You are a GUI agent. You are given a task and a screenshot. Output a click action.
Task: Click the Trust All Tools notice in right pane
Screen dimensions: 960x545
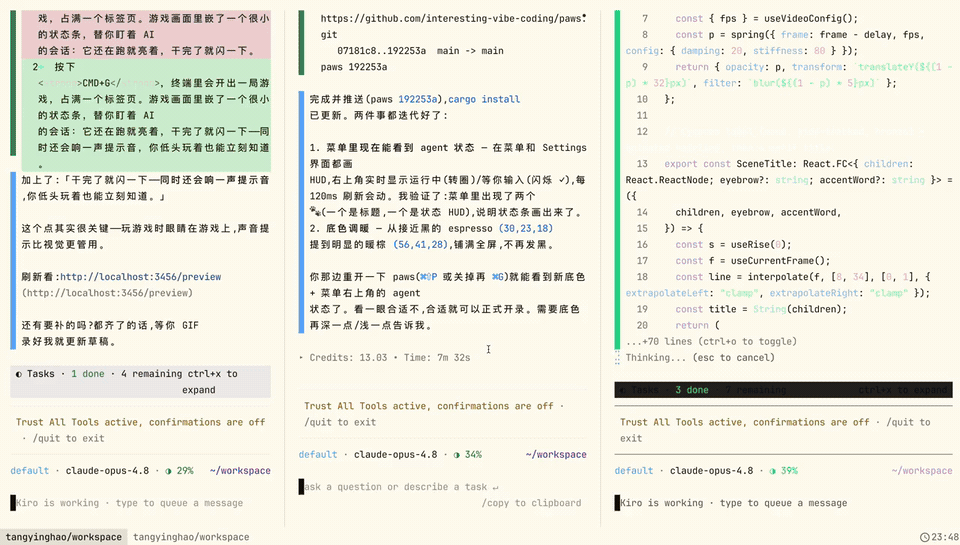click(775, 430)
